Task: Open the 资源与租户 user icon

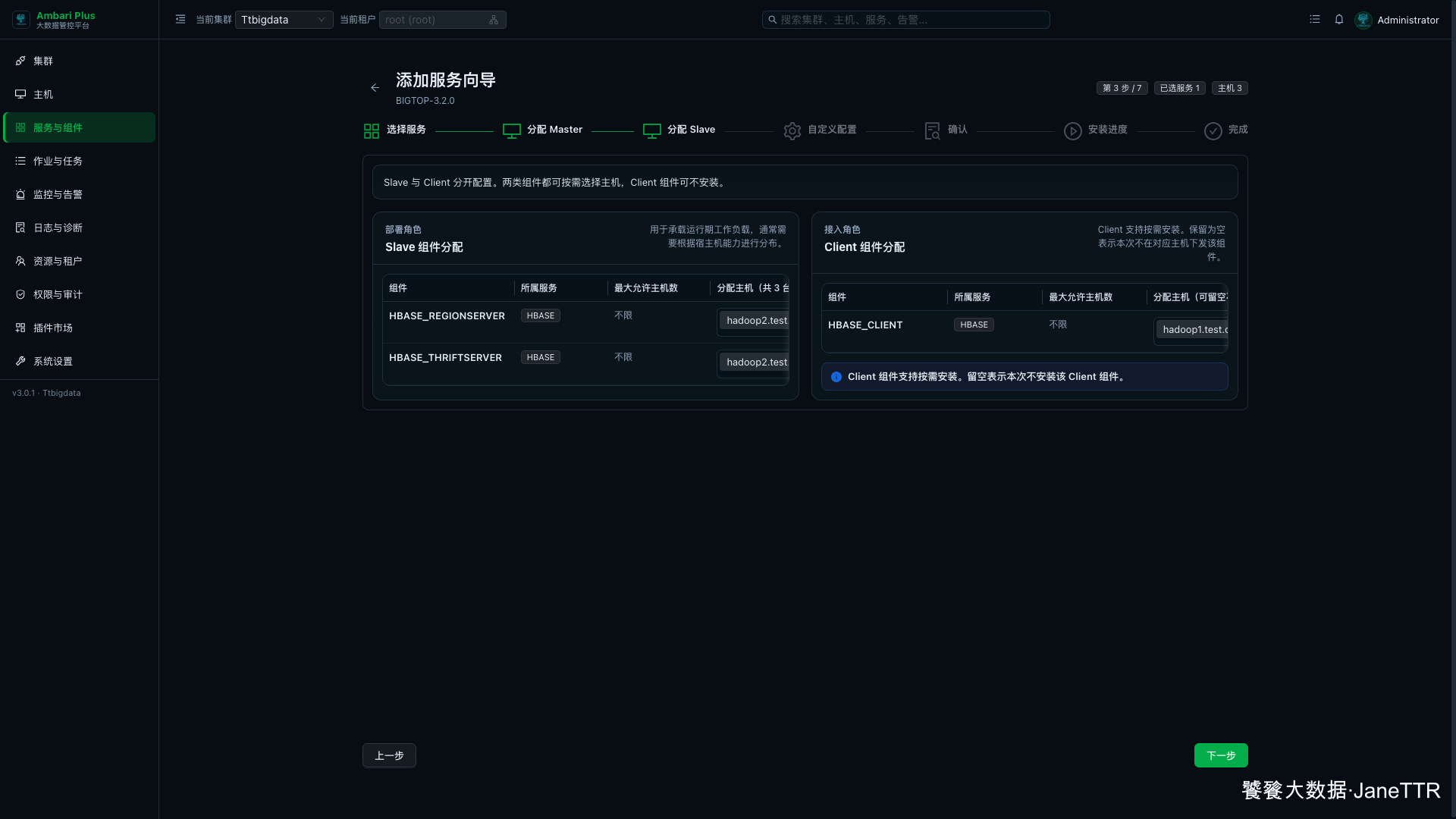Action: tap(20, 261)
